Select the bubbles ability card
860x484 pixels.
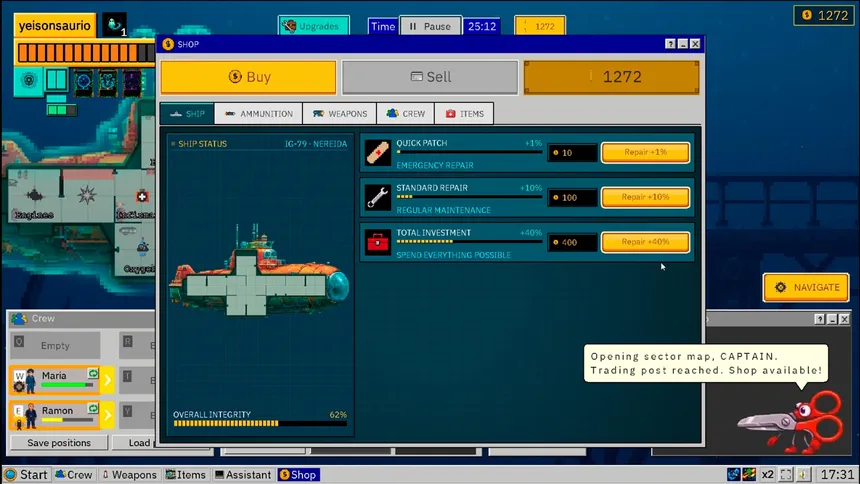(x=108, y=82)
